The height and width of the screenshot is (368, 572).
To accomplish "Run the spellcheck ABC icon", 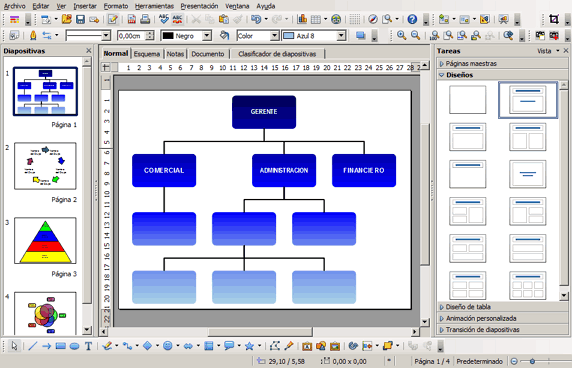I will point(164,19).
